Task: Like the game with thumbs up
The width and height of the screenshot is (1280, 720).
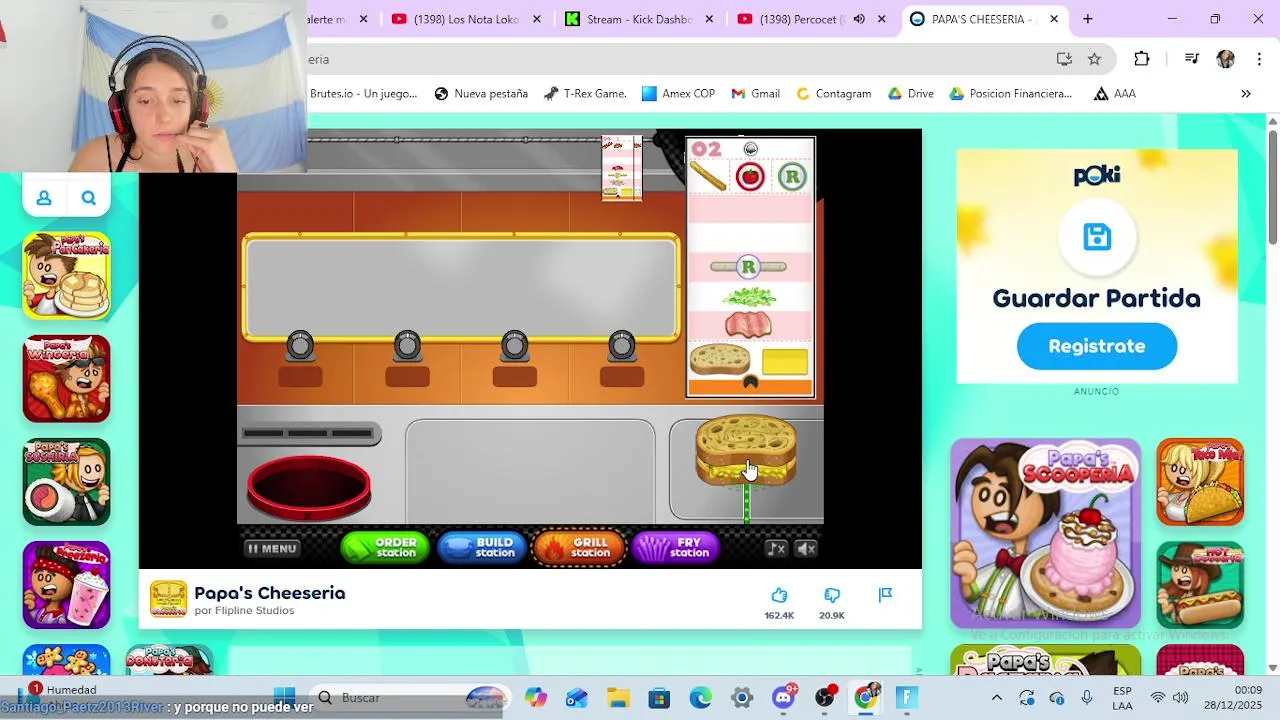Action: (779, 595)
